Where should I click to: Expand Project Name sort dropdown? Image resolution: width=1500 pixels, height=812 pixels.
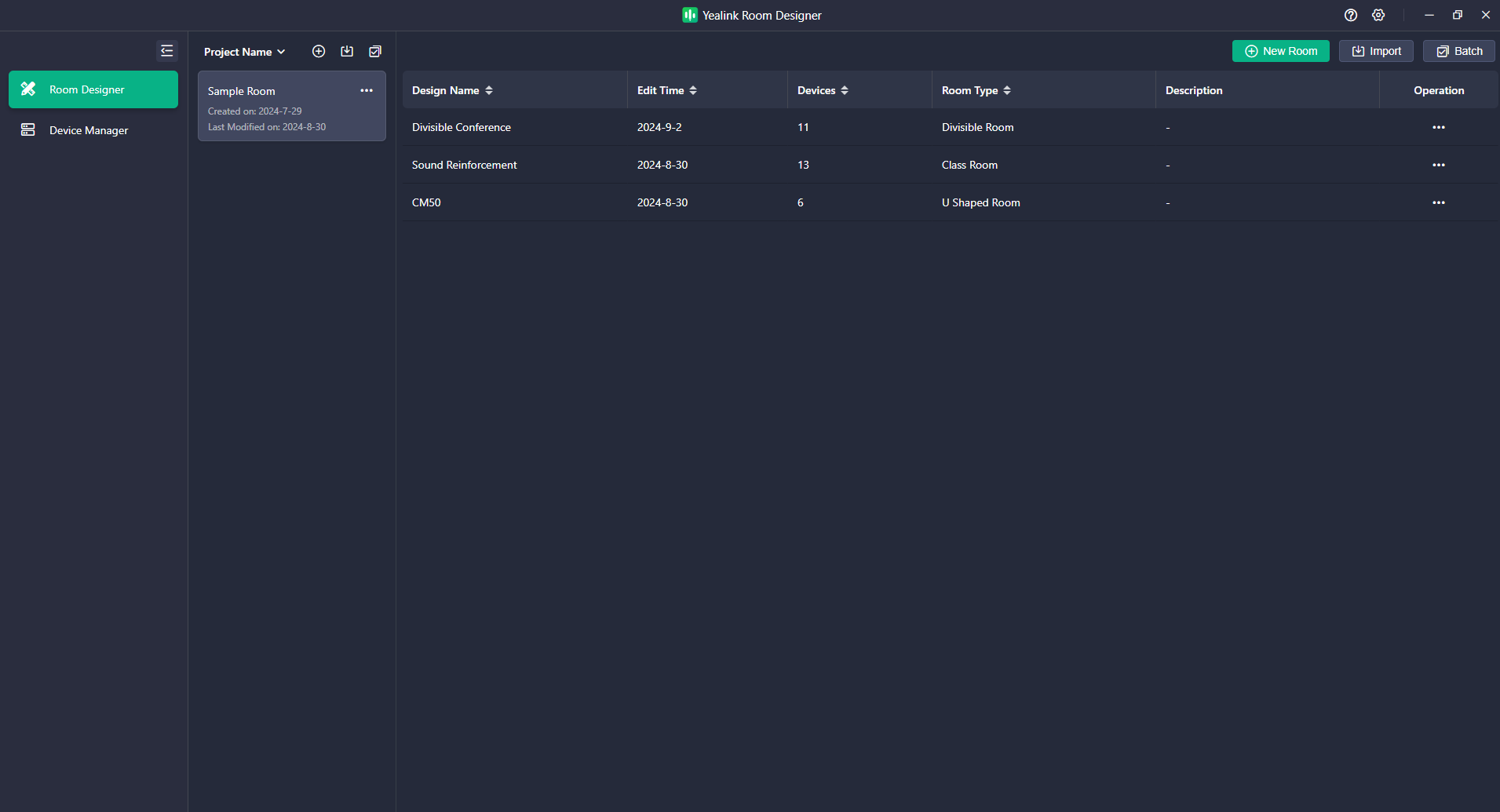[244, 52]
